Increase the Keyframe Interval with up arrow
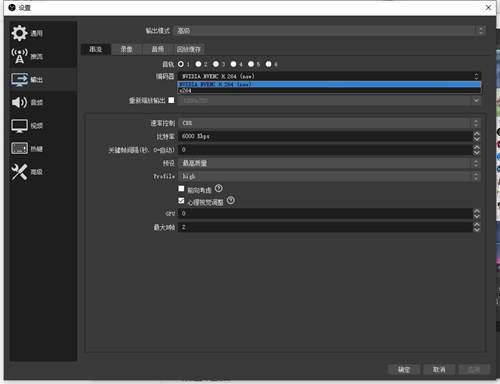 tap(477, 147)
